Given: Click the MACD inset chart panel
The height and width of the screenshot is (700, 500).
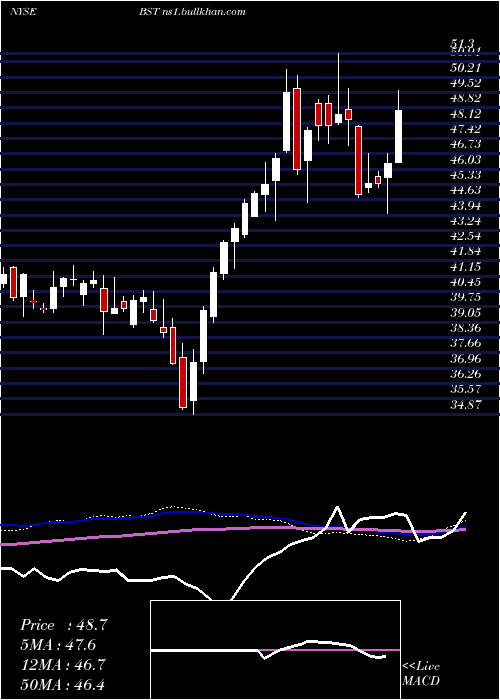Looking at the screenshot, I should click(x=275, y=650).
